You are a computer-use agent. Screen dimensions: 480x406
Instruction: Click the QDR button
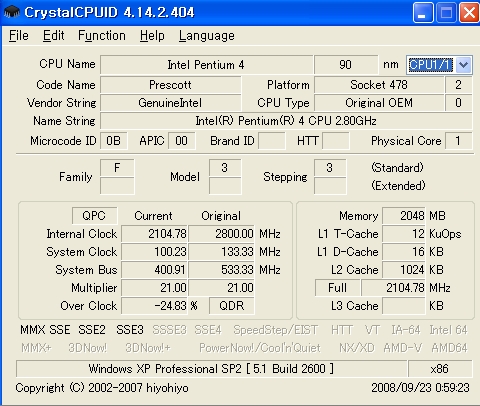(x=232, y=305)
